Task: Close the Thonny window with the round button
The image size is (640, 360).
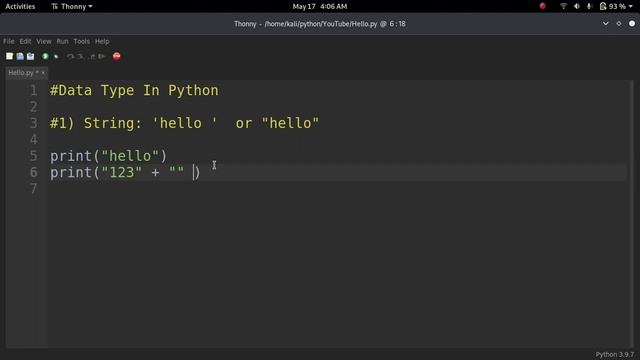Action: click(x=632, y=24)
